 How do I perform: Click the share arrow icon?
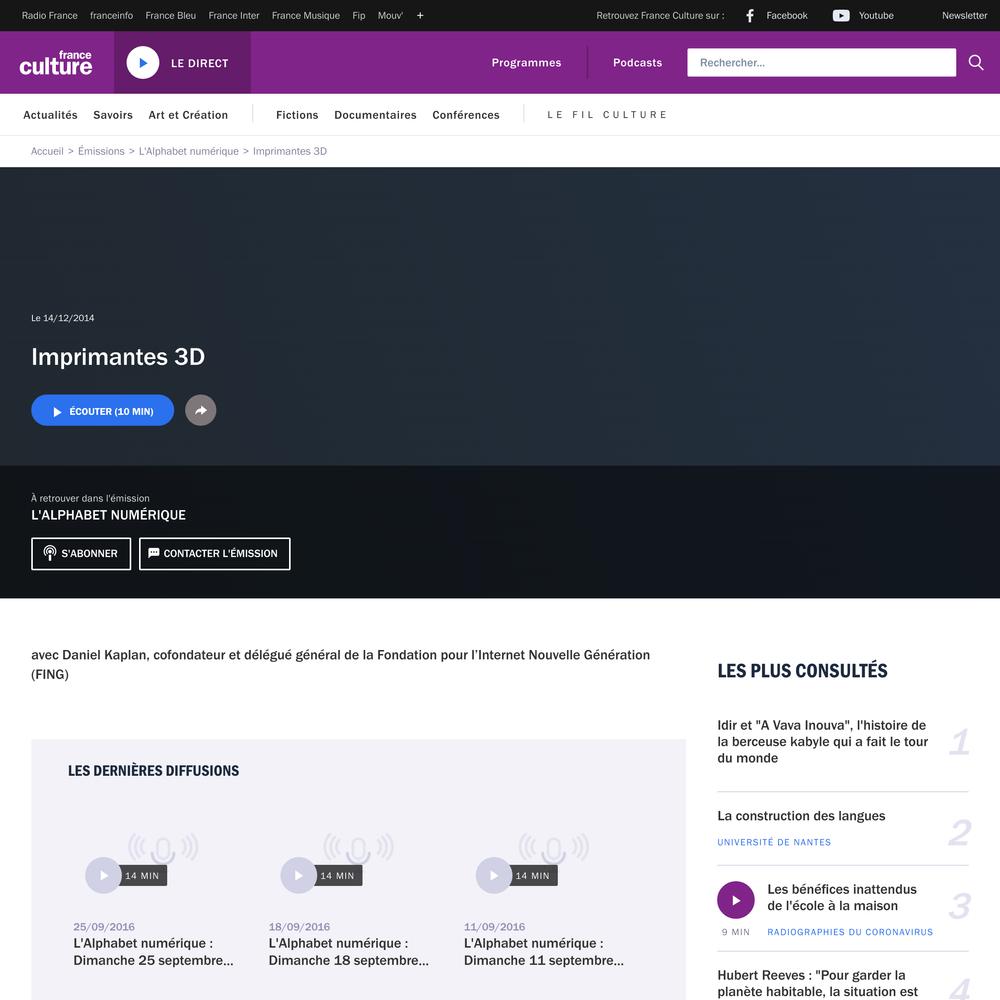coord(201,410)
